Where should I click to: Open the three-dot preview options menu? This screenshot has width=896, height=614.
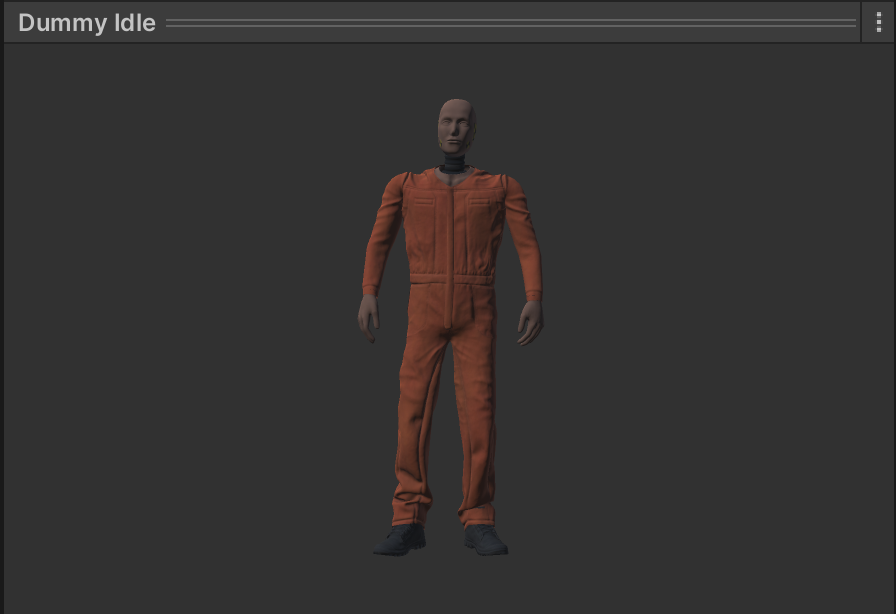[x=878, y=22]
